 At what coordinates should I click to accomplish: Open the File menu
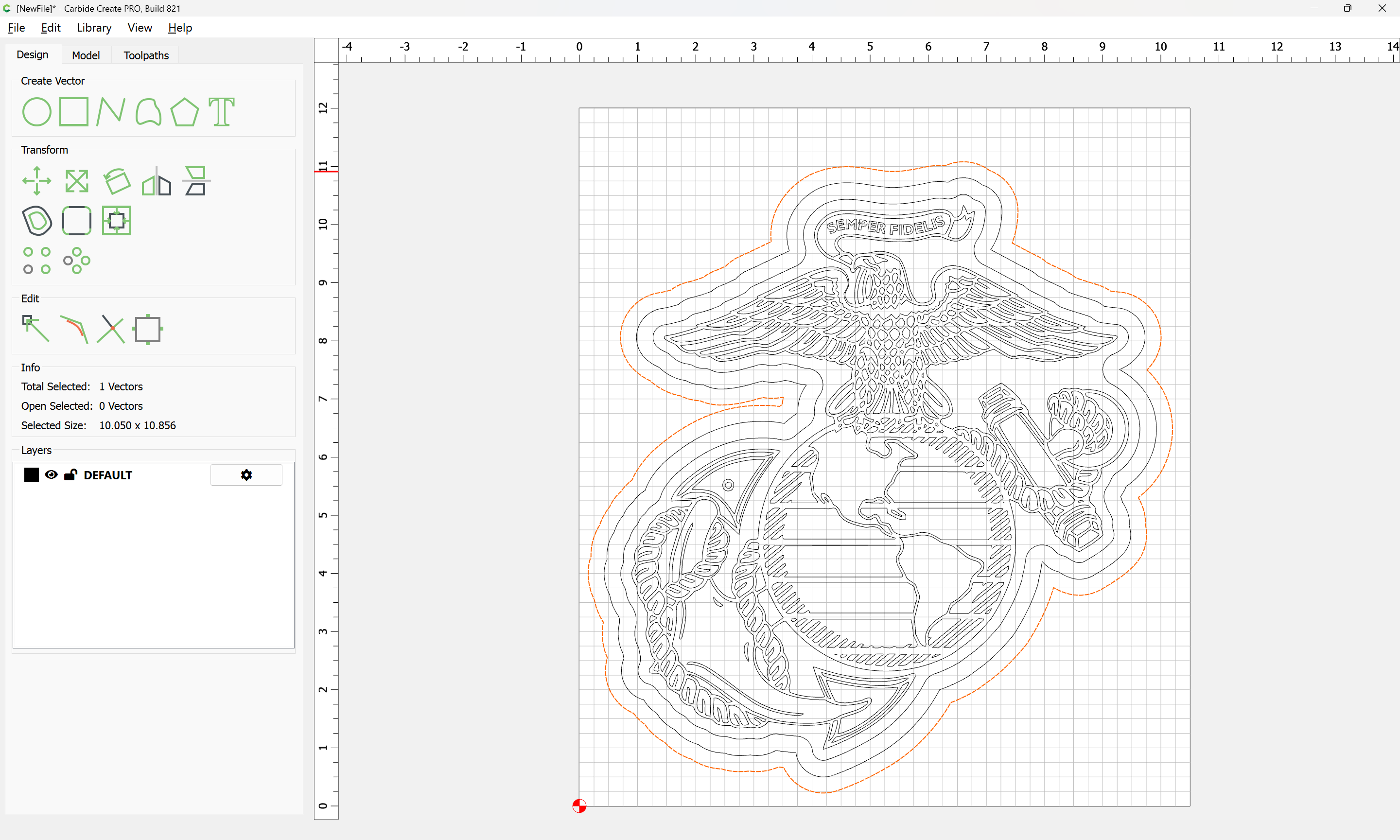(17, 28)
